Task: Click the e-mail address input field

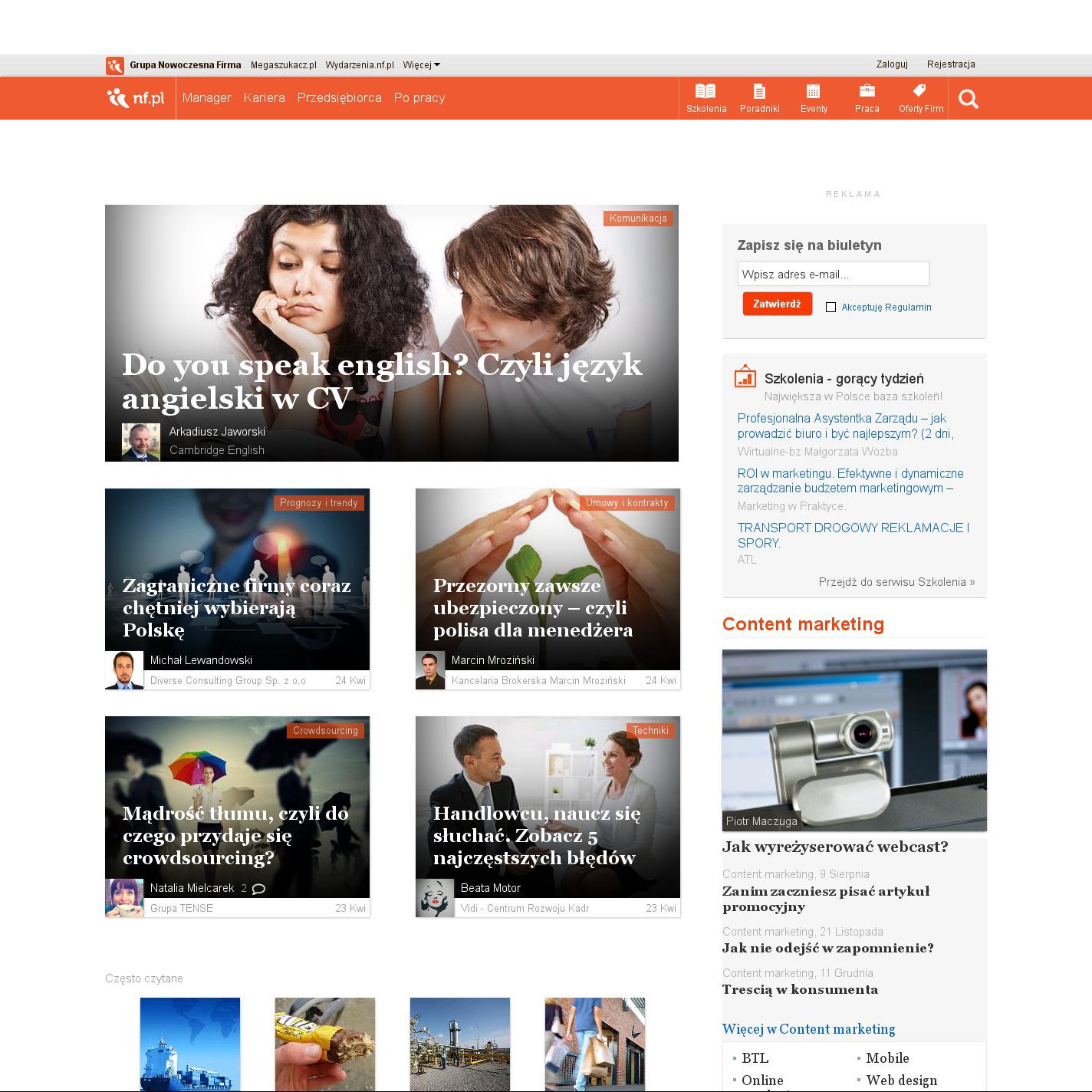Action: [x=833, y=274]
